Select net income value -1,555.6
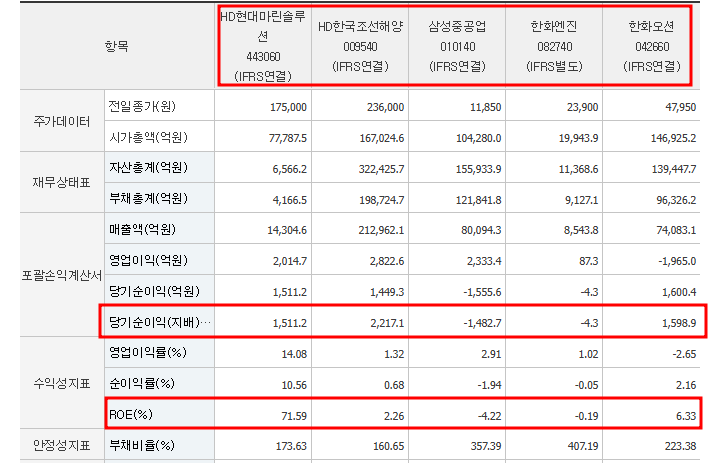This screenshot has width=709, height=463. pyautogui.click(x=482, y=292)
